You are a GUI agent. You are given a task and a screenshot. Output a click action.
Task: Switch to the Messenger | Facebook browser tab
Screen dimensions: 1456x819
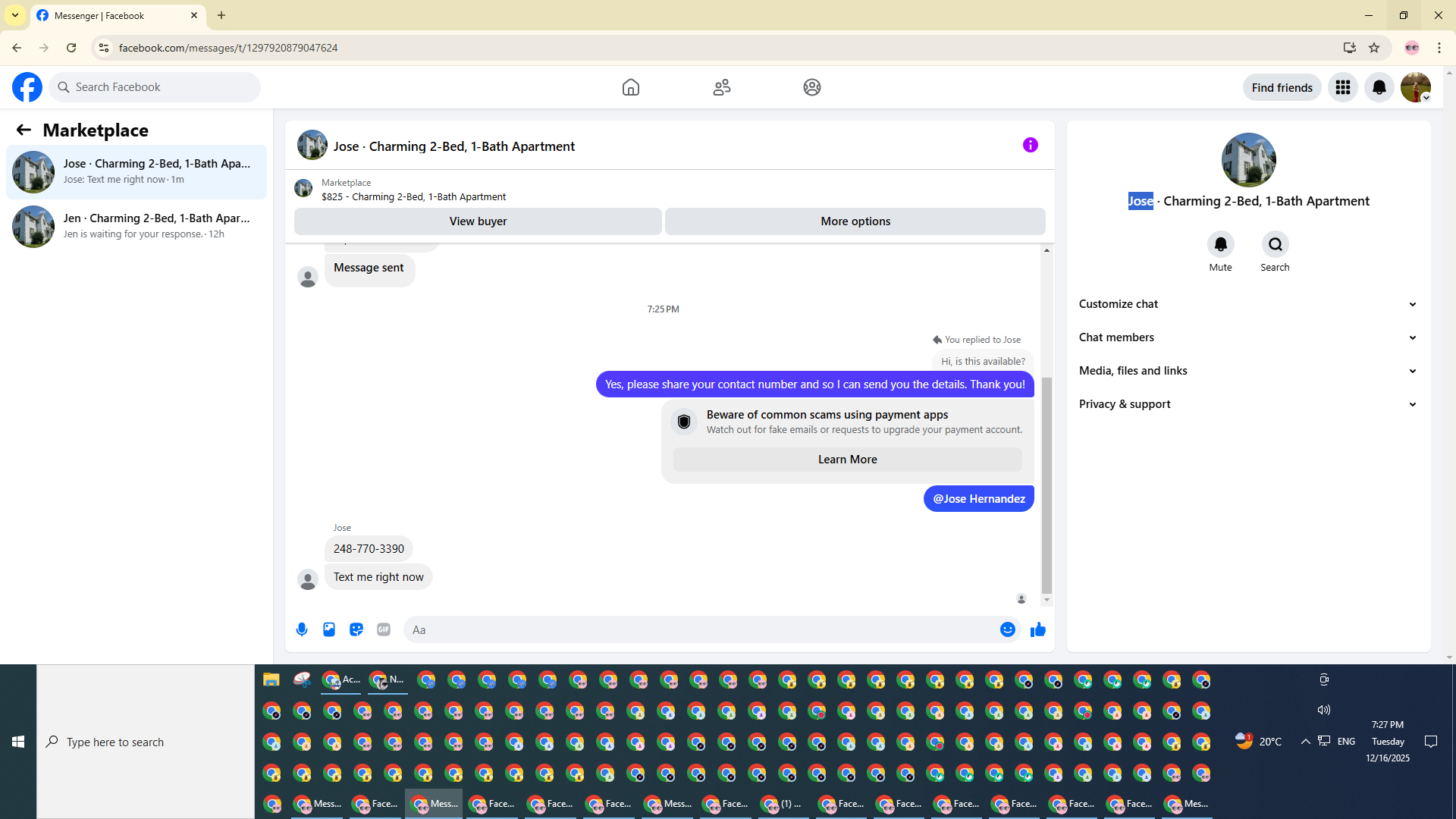coord(118,15)
